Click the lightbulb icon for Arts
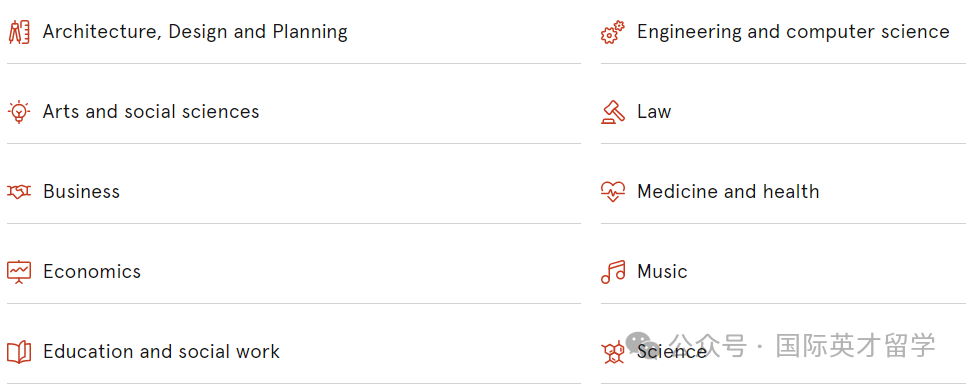The height and width of the screenshot is (384, 966). point(19,112)
